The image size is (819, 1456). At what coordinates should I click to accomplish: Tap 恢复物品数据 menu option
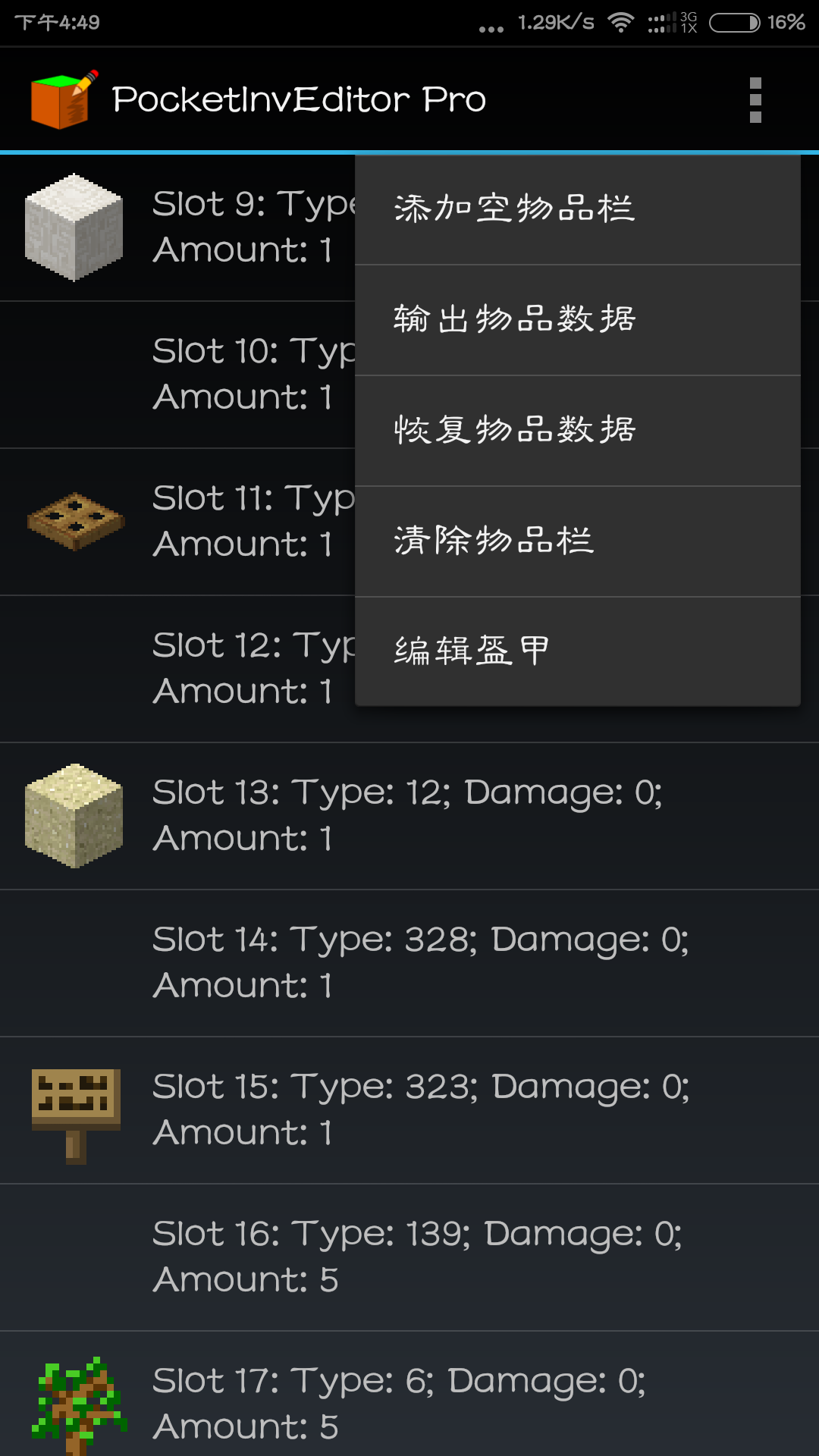click(514, 430)
